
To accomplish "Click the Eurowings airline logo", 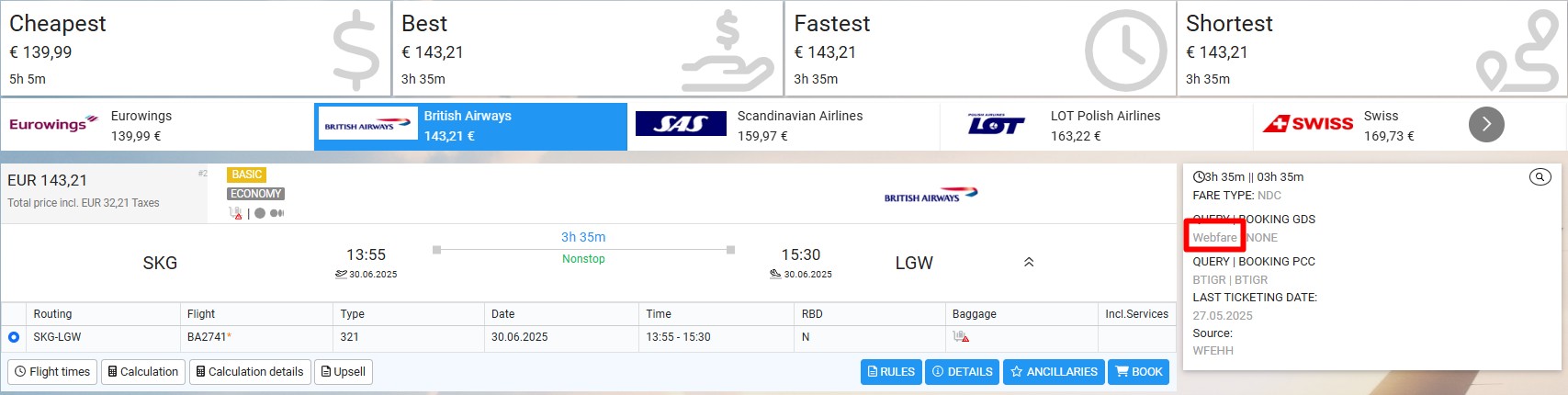I will (53, 124).
